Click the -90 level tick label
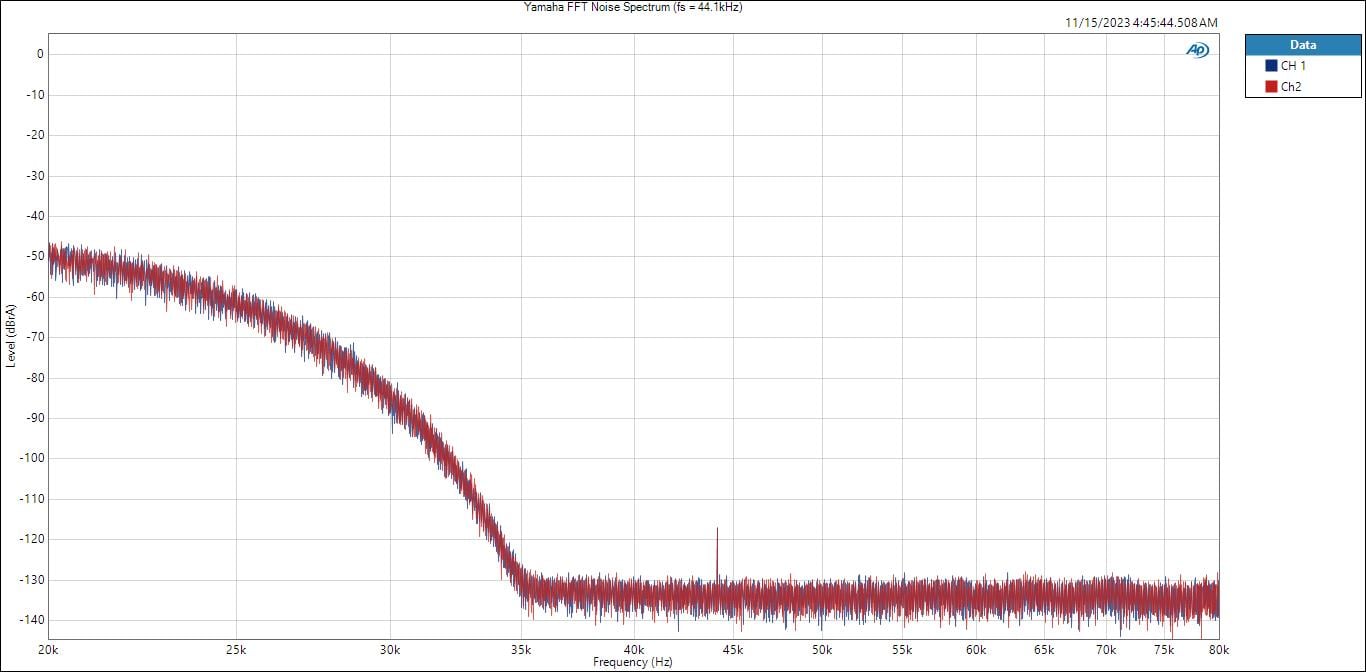 [35, 418]
